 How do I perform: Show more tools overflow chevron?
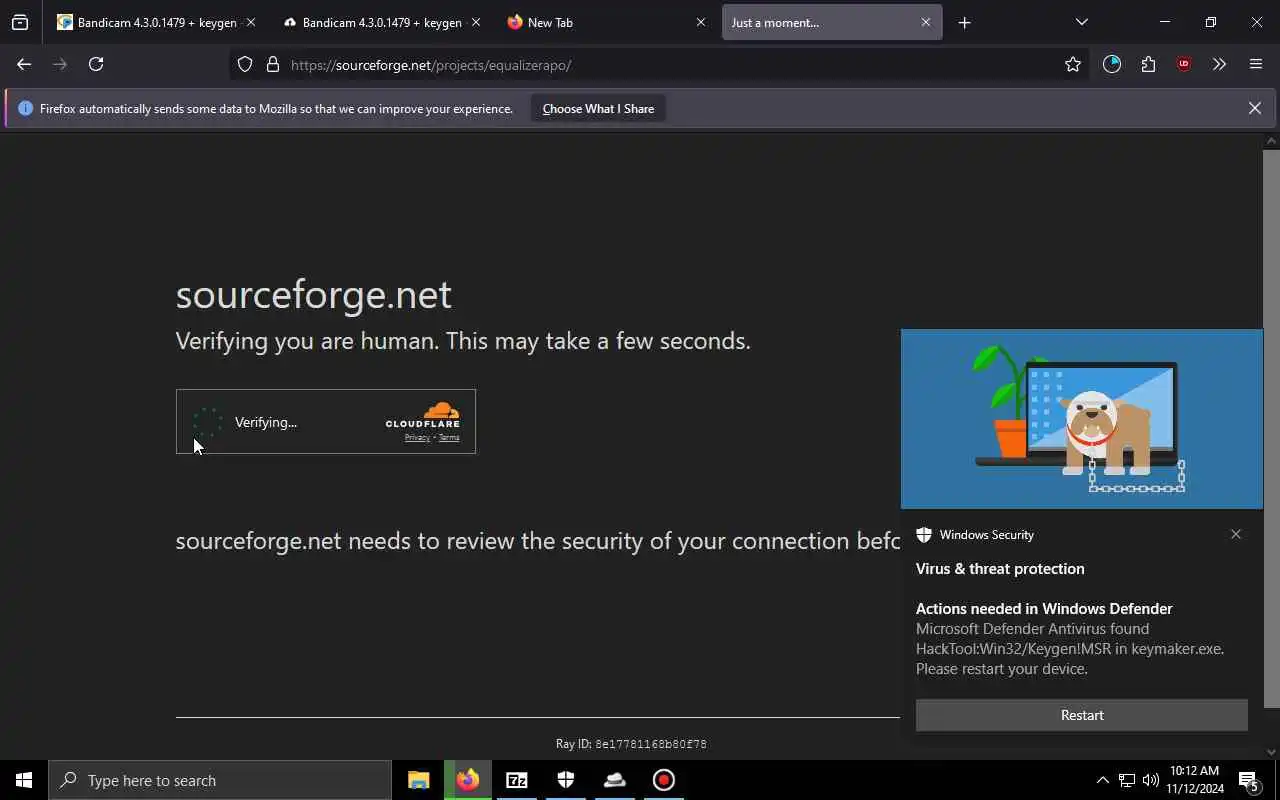click(x=1219, y=64)
